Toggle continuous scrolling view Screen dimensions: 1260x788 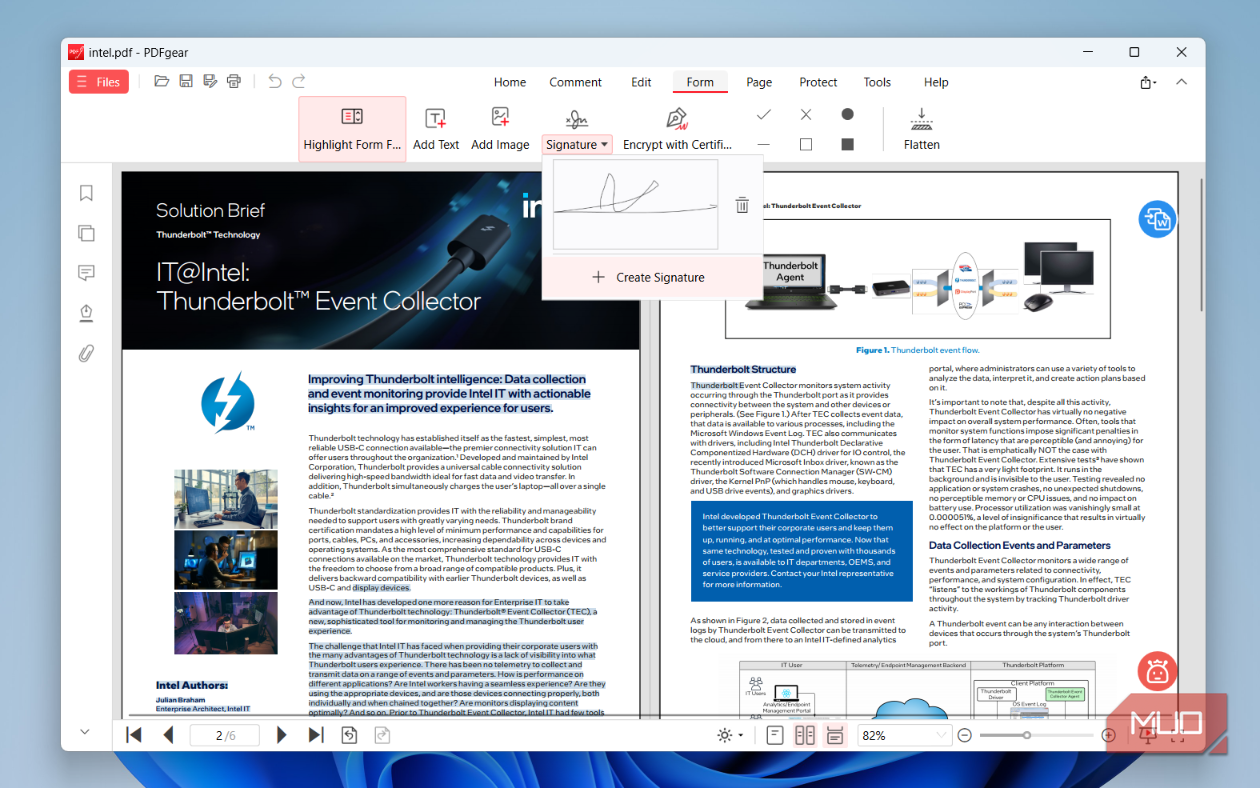click(x=835, y=735)
